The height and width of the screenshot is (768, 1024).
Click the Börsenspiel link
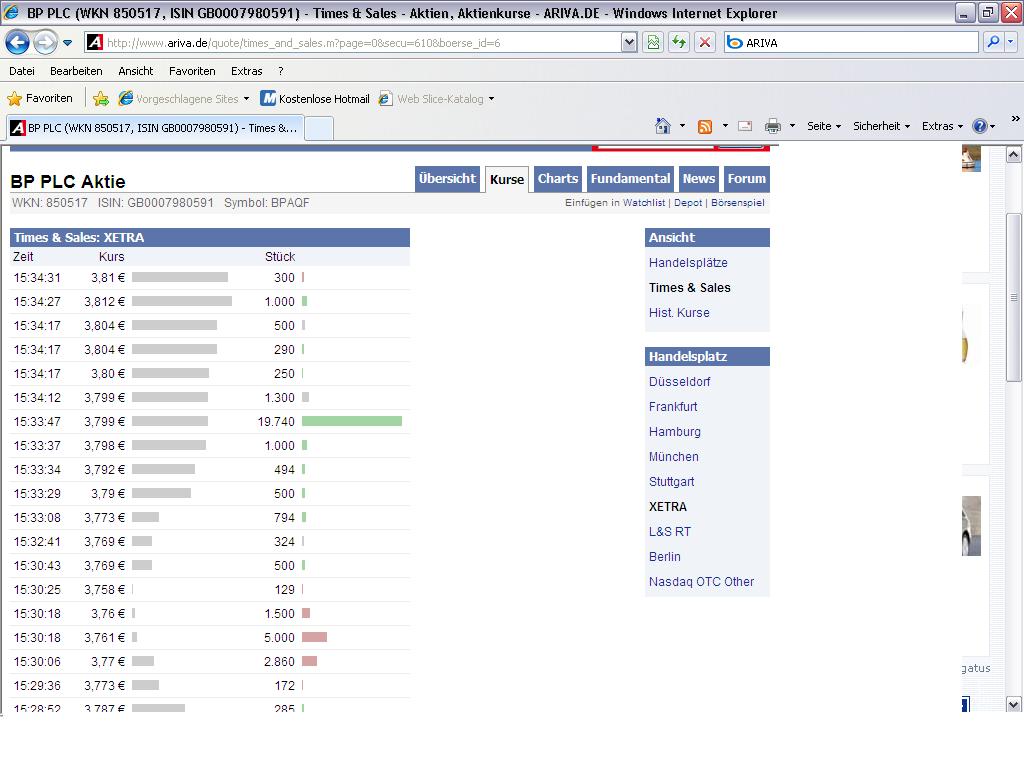tap(737, 203)
